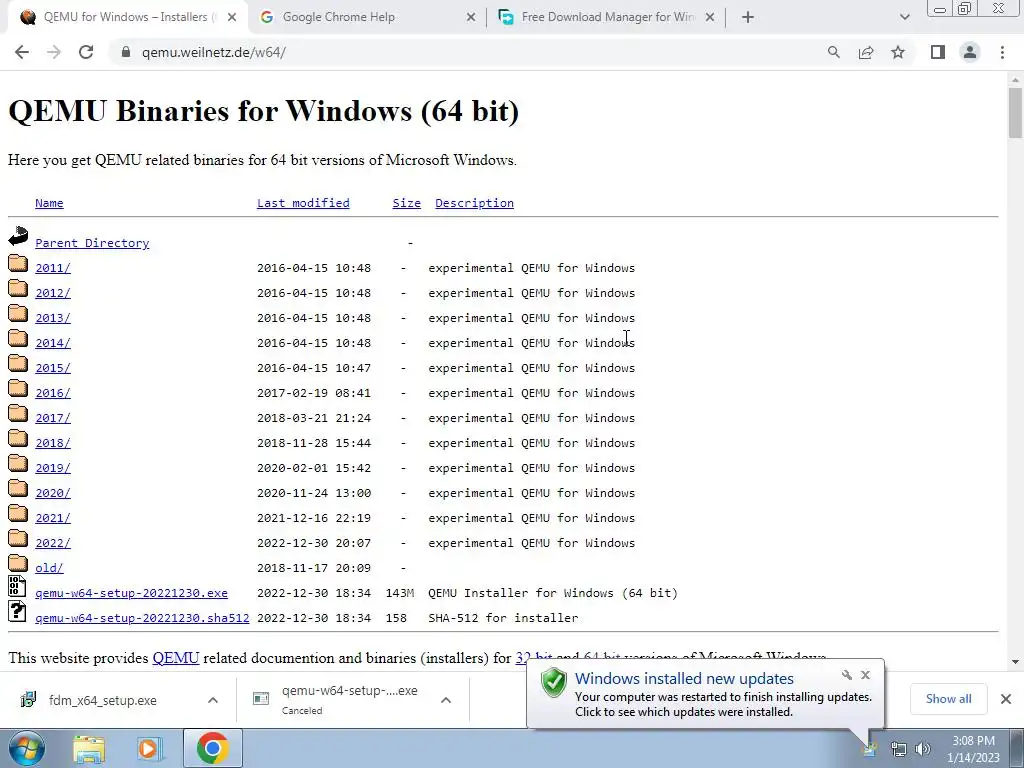Follow the QEMU link in the footer text
This screenshot has width=1024, height=768.
176,658
